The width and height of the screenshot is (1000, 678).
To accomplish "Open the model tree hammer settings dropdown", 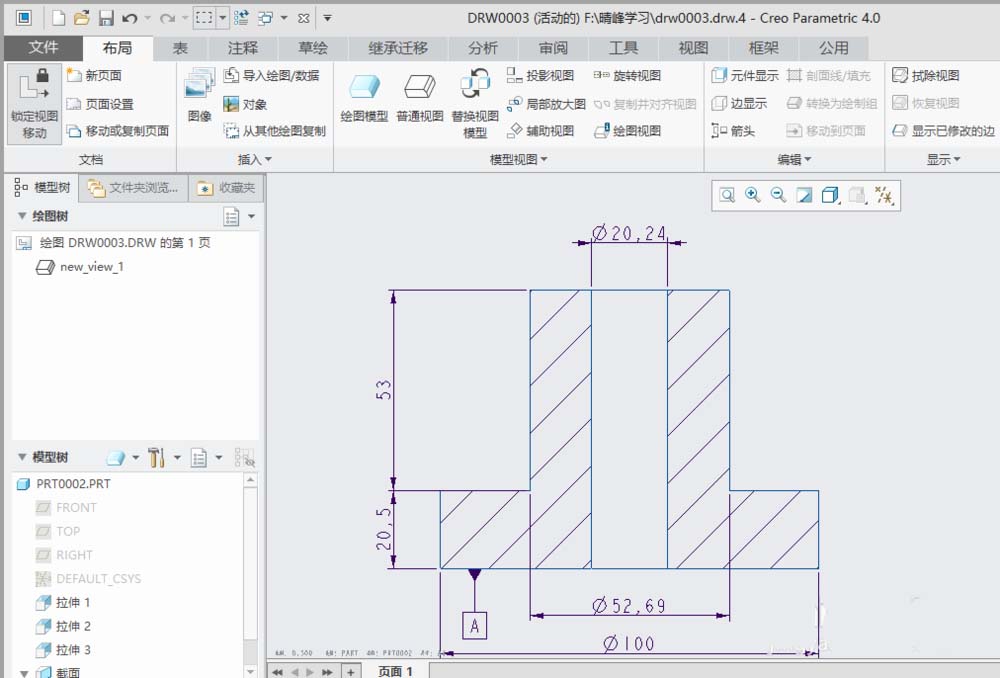I will 177,457.
